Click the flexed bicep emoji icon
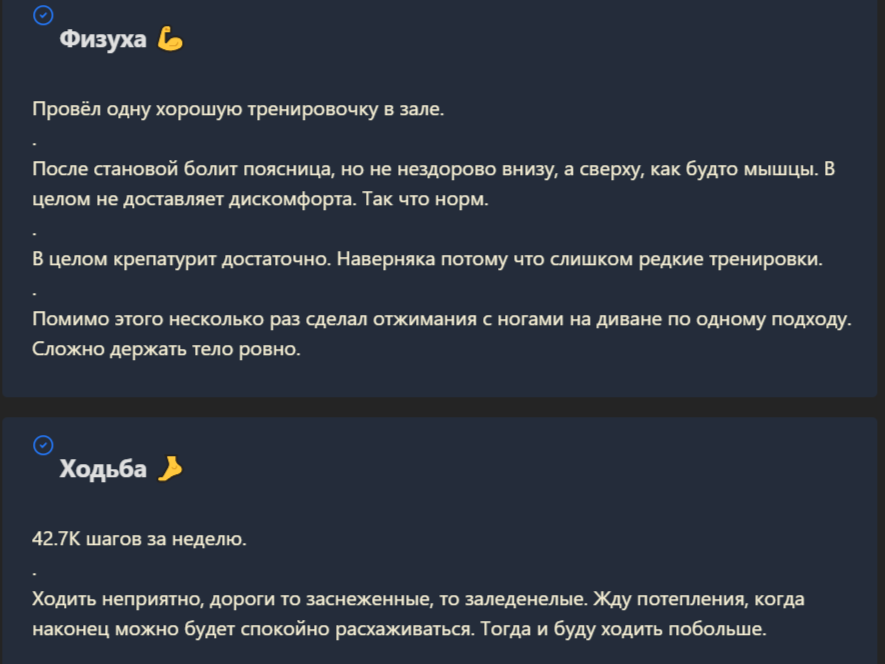Screen dimensions: 885x664 (170, 40)
